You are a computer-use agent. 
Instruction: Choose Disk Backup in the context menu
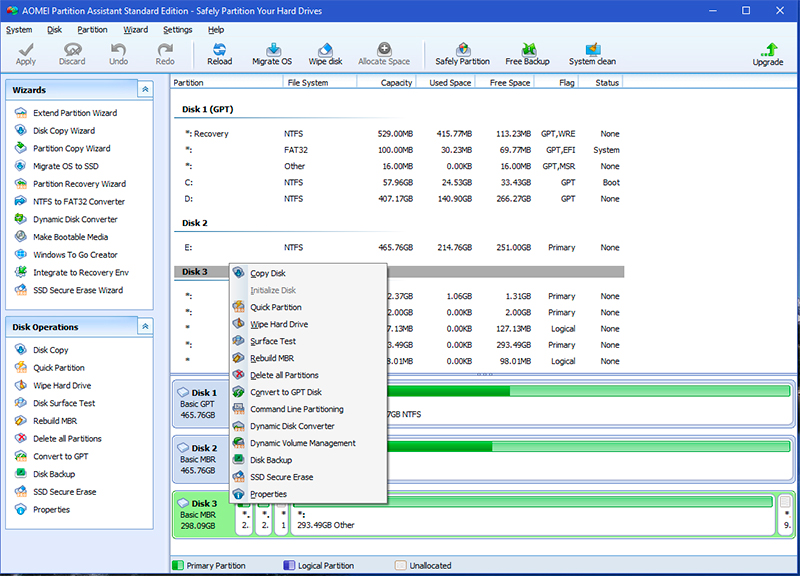pos(308,460)
